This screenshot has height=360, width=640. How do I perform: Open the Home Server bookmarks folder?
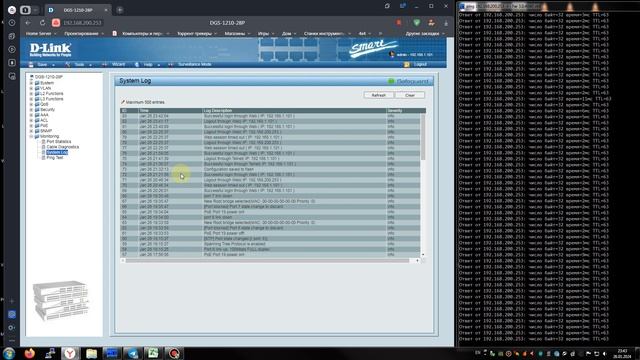click(x=40, y=33)
